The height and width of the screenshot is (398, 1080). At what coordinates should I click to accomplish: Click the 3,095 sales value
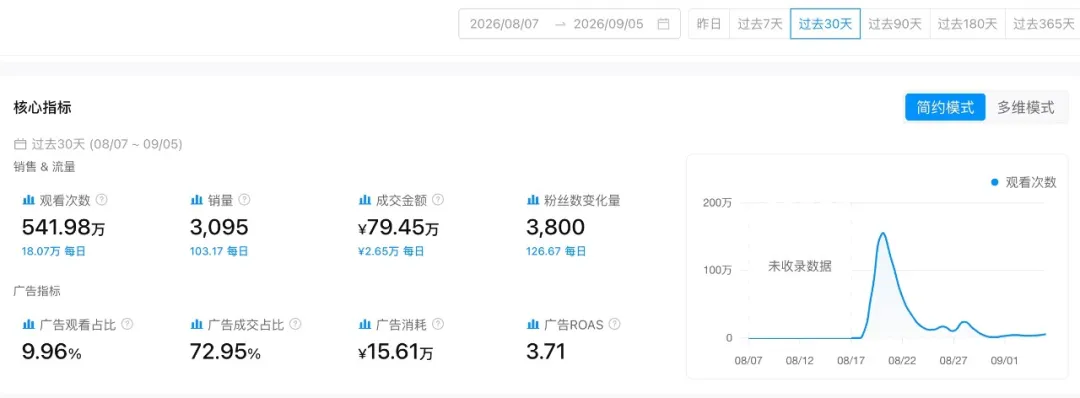pos(219,227)
